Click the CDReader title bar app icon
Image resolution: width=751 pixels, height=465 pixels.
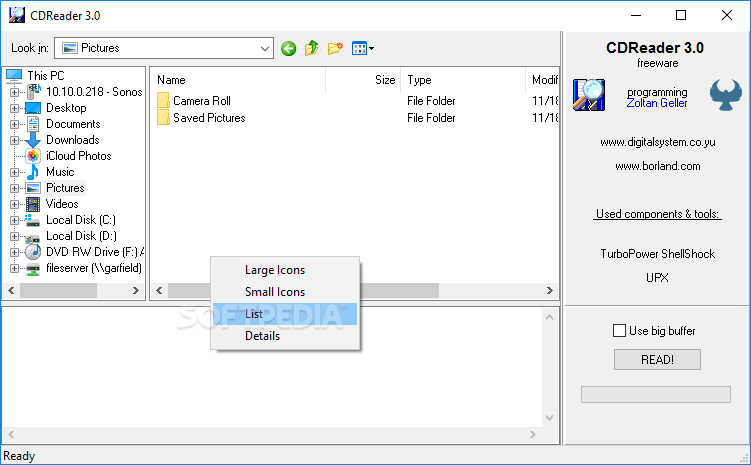pyautogui.click(x=16, y=15)
